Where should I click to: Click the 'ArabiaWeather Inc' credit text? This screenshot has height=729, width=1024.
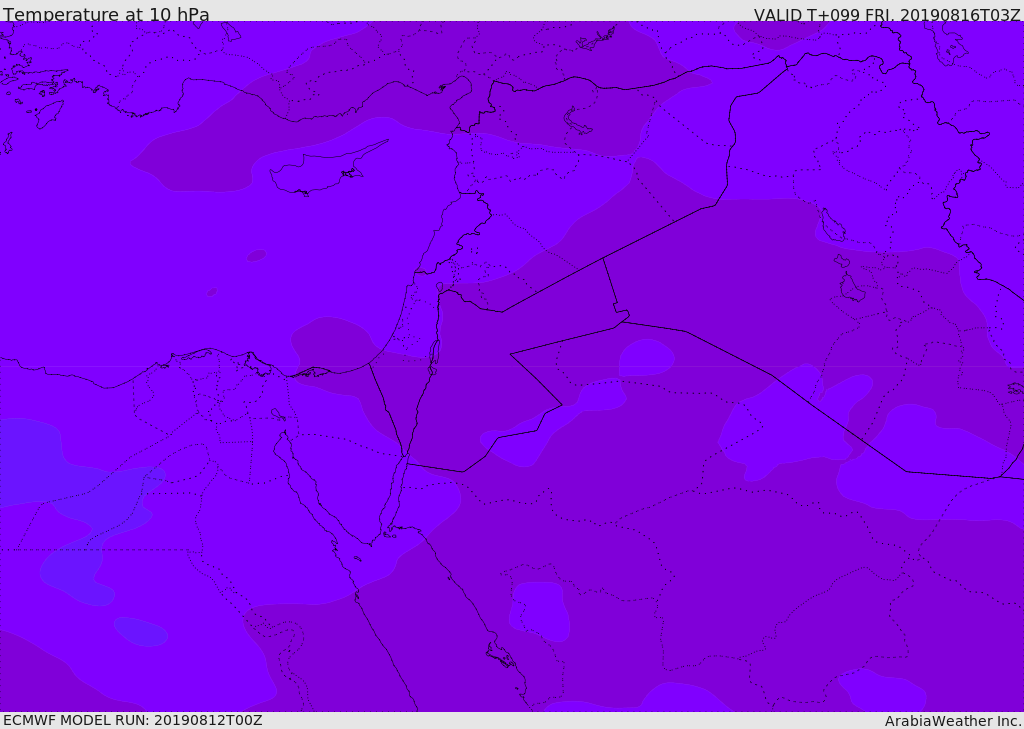953,721
